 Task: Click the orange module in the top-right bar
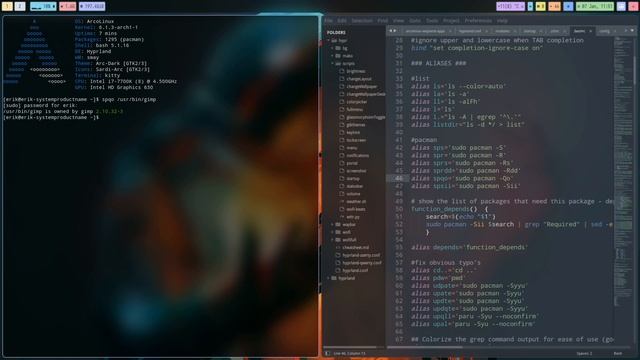(x=554, y=6)
